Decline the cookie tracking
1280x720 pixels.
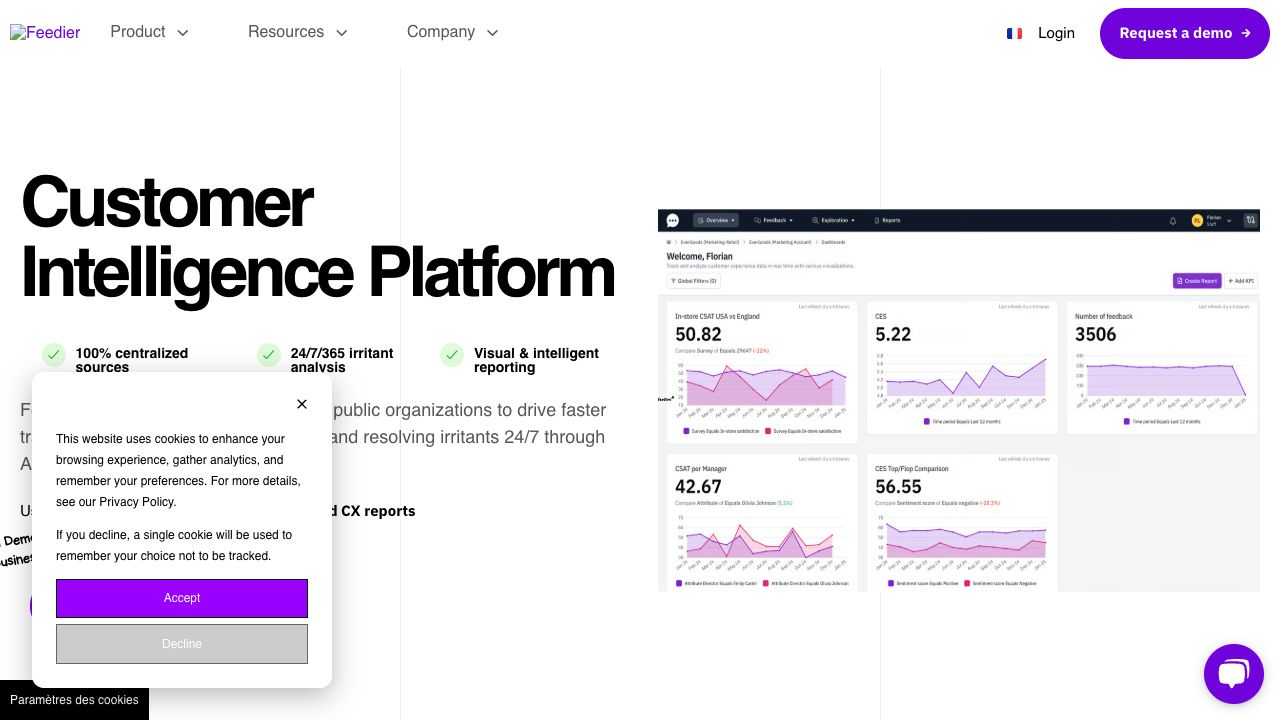182,644
